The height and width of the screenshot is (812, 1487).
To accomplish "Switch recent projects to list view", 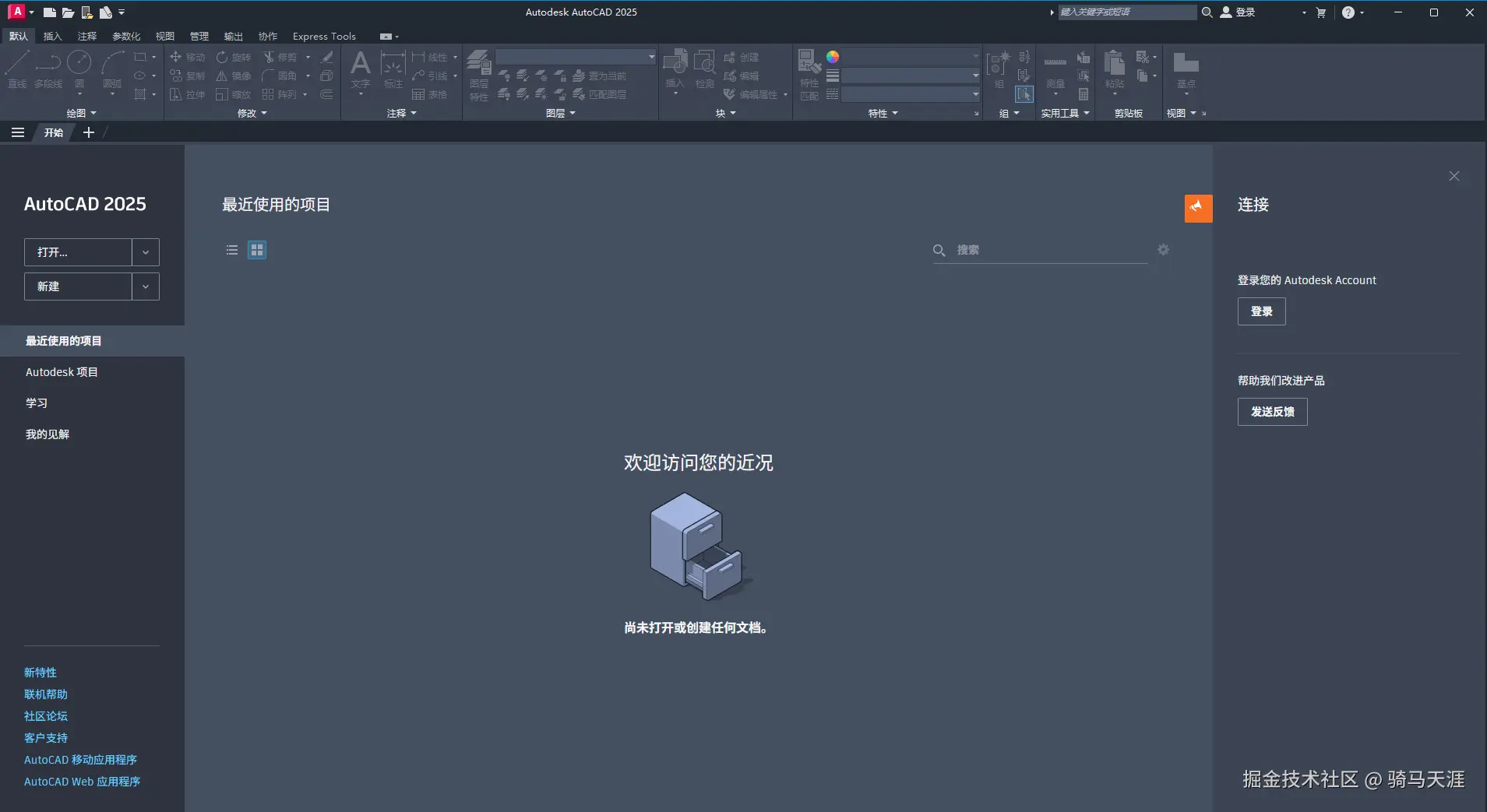I will [230, 250].
